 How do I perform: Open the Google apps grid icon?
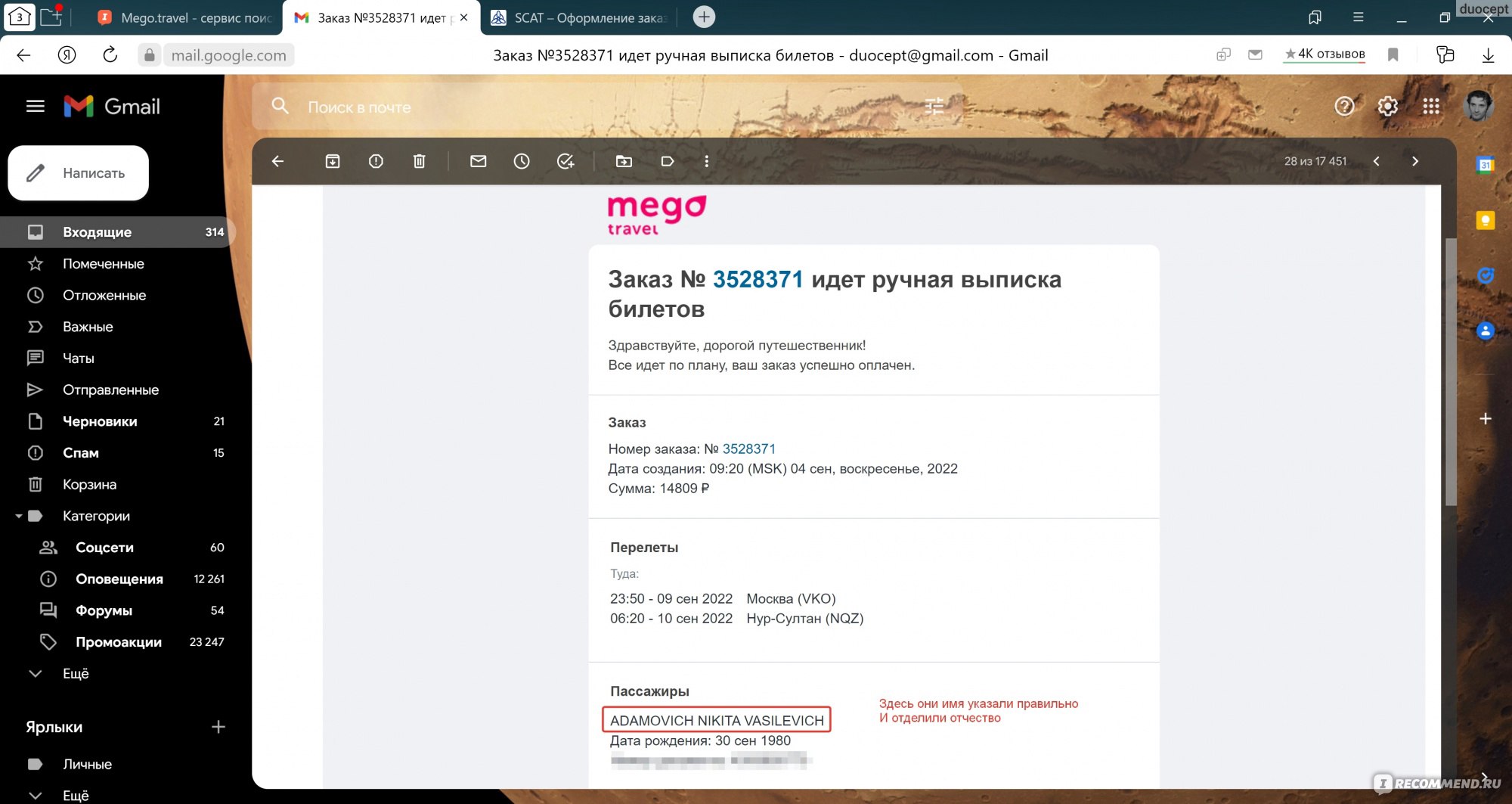tap(1431, 107)
